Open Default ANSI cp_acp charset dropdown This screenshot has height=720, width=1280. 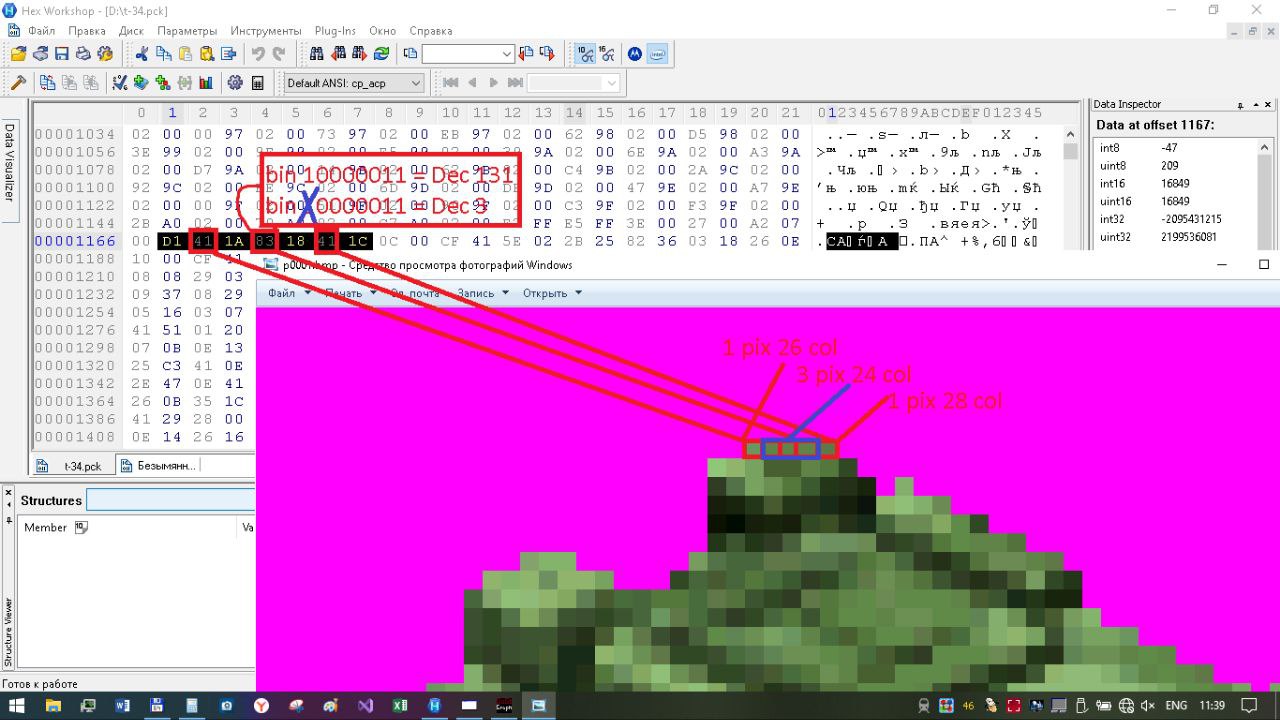(x=354, y=83)
